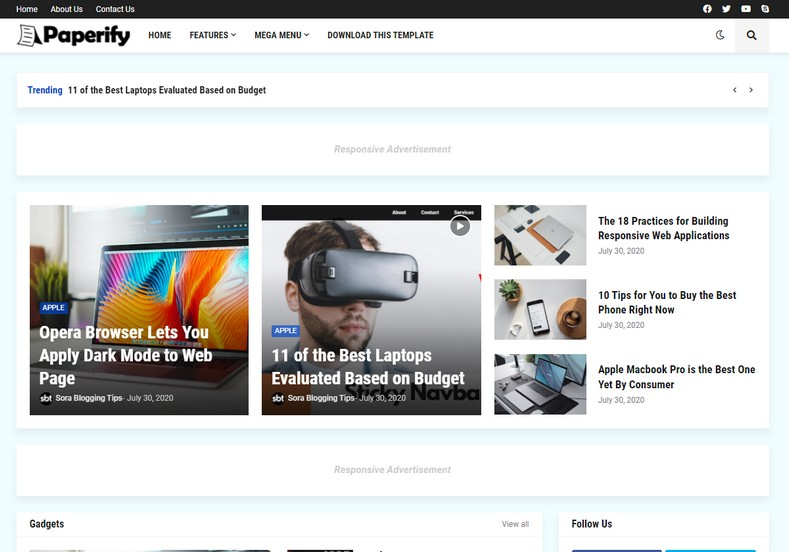Click Sora Blogging Tips author on Opera post
The height and width of the screenshot is (552, 789).
(x=89, y=398)
